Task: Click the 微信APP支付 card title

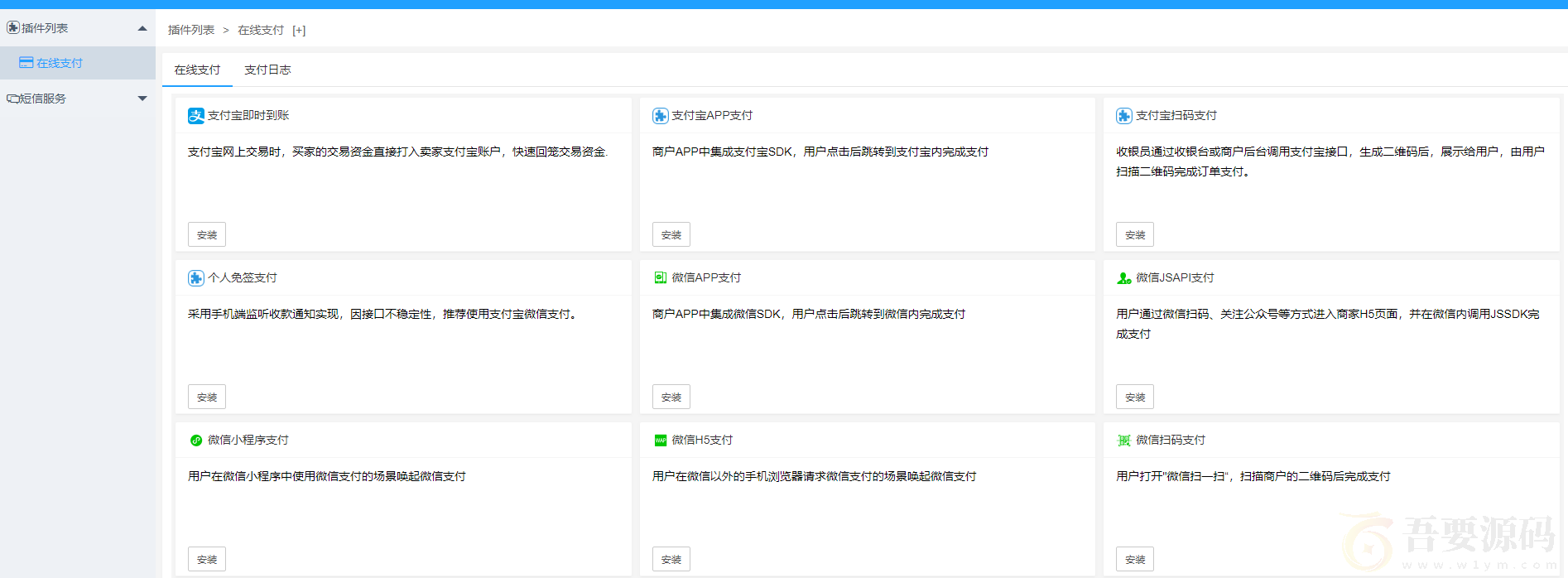Action: pyautogui.click(x=706, y=277)
